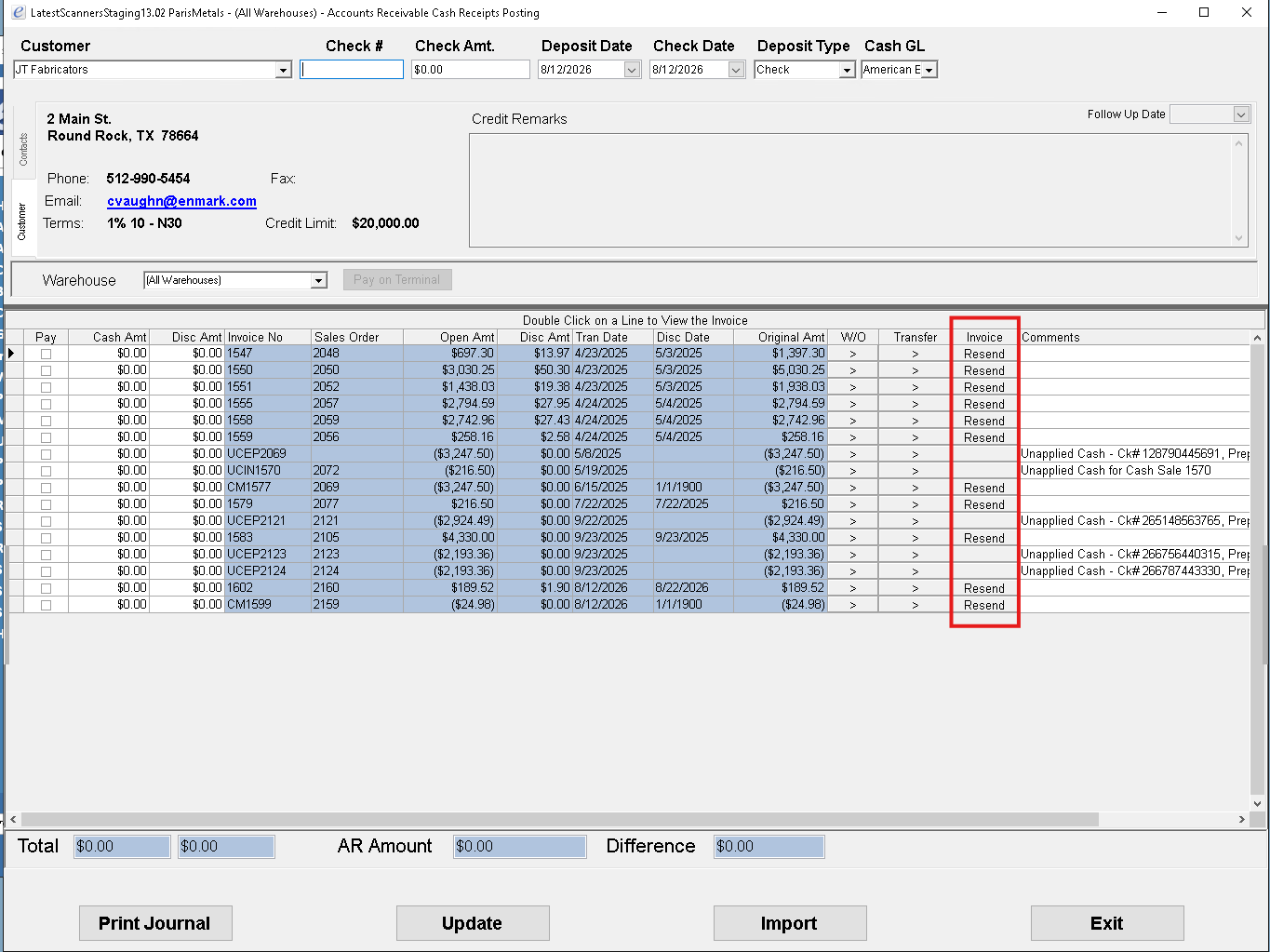Viewport: 1270px width, 952px height.
Task: Expand the Deposit Type dropdown
Action: point(847,70)
